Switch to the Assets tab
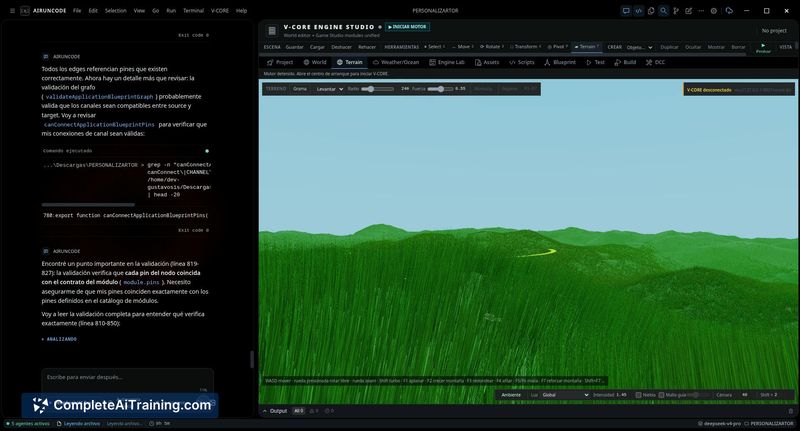 point(487,62)
